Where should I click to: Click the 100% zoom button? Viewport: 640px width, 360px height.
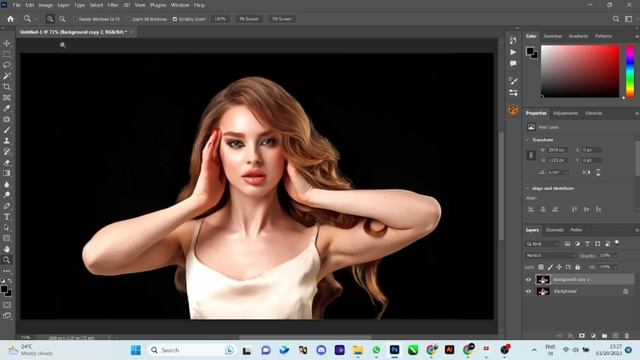coord(220,19)
